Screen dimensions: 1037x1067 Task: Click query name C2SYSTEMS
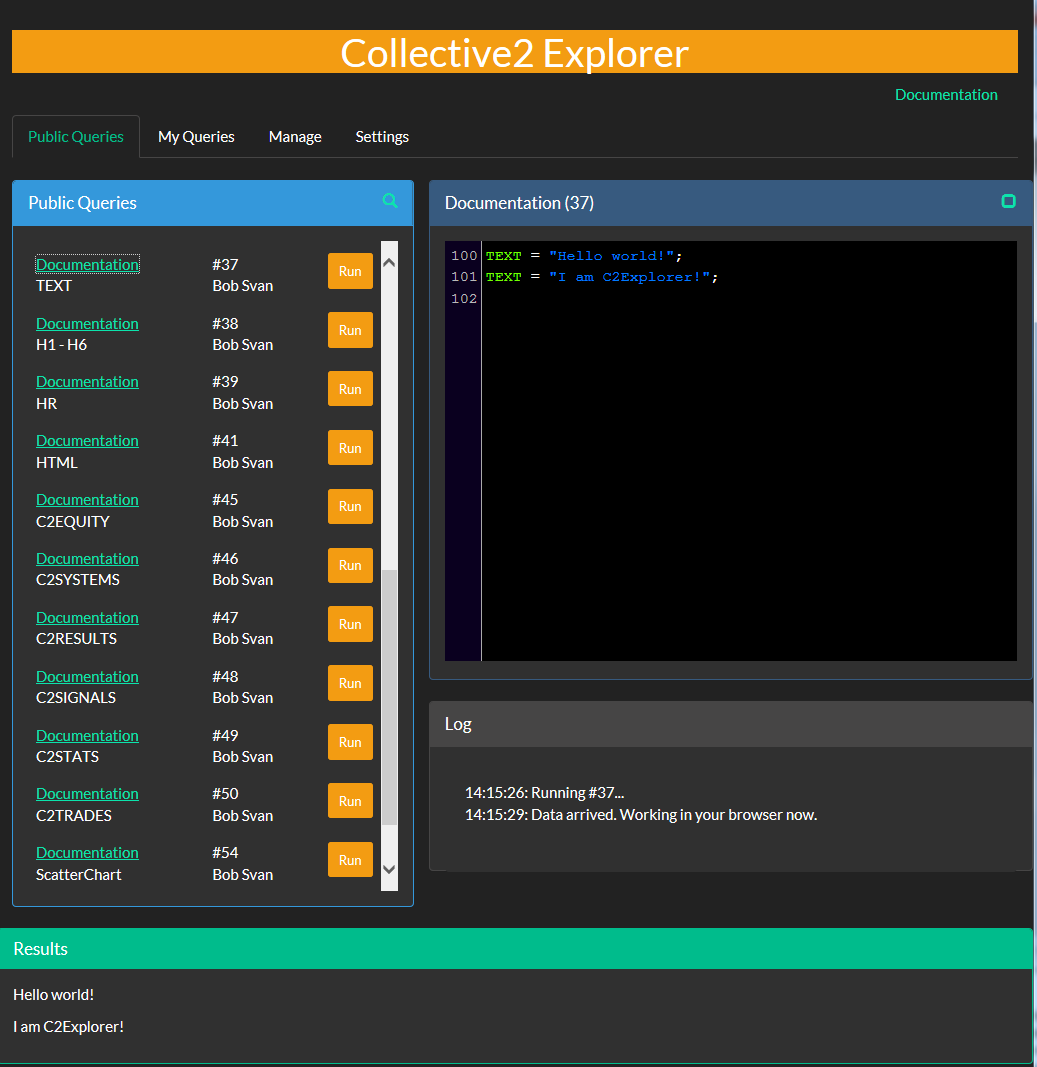point(78,580)
